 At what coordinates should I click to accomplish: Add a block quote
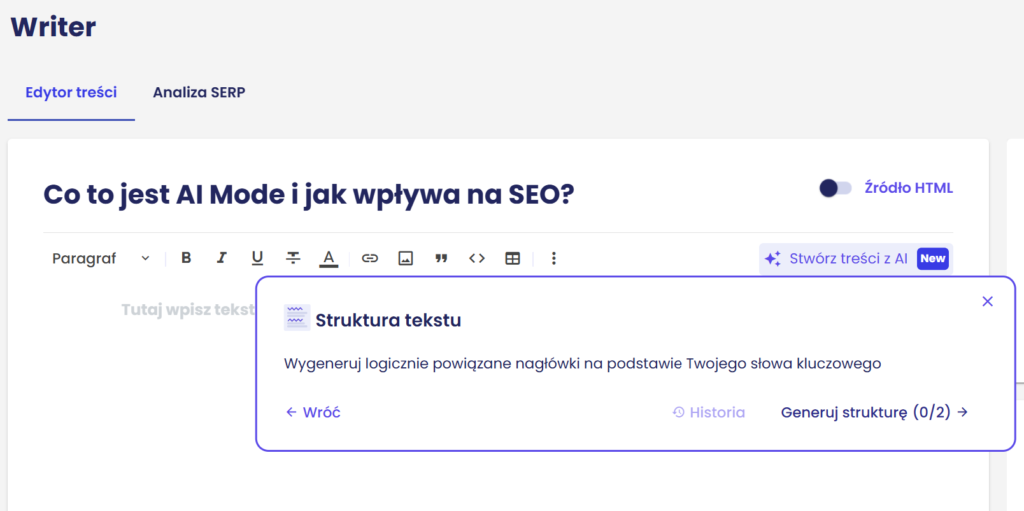coord(441,258)
